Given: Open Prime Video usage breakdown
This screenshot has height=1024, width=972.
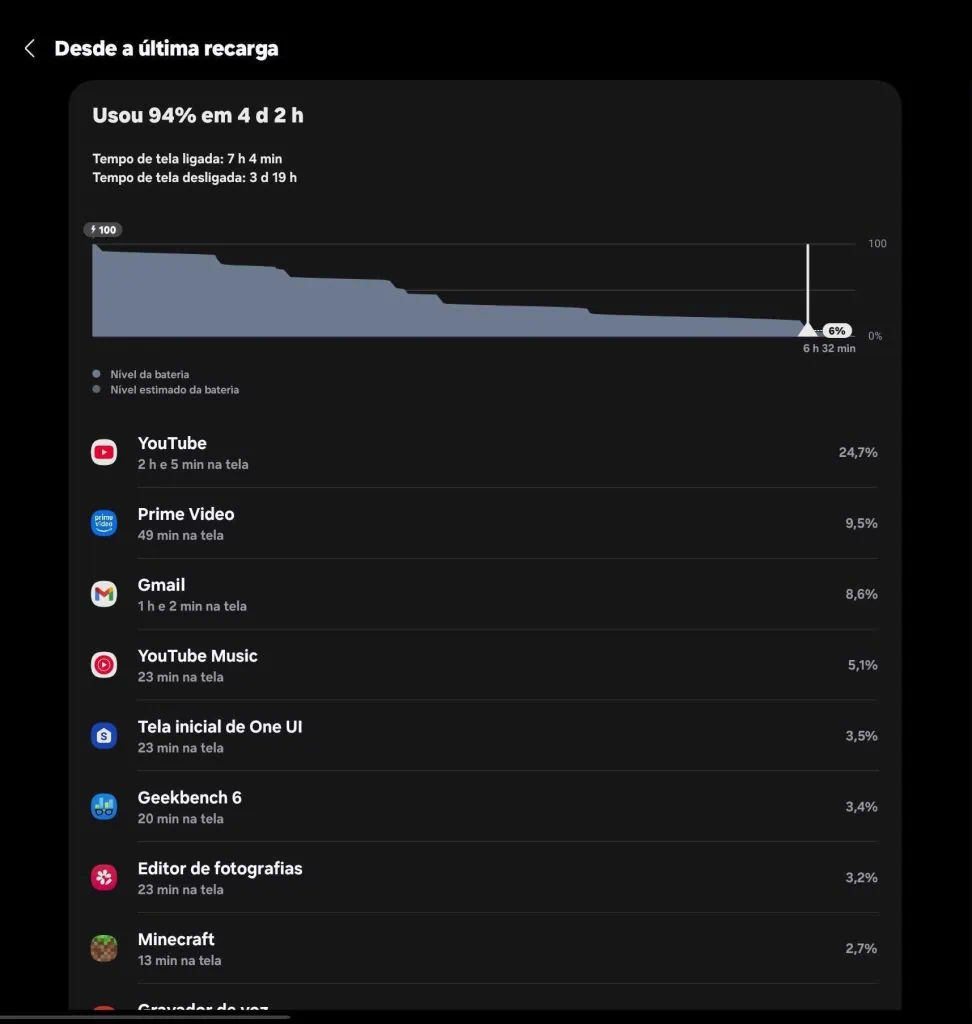Looking at the screenshot, I should [x=480, y=523].
